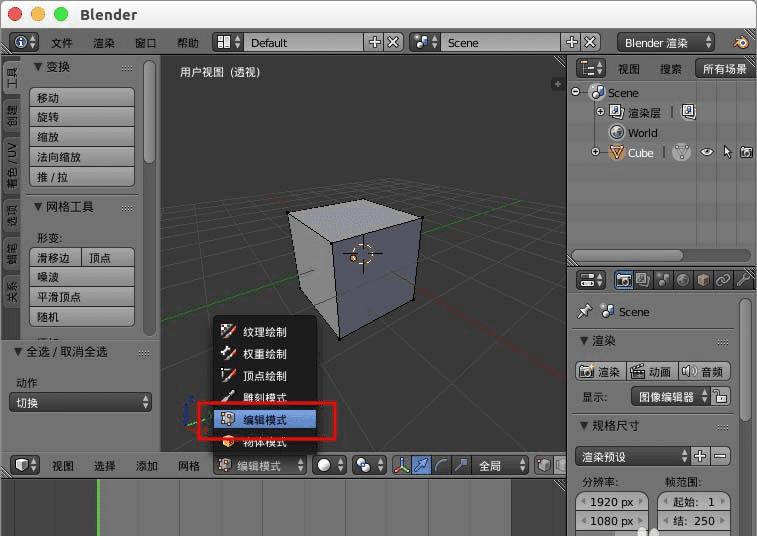Toggle Cube renderability camera icon

[746, 153]
